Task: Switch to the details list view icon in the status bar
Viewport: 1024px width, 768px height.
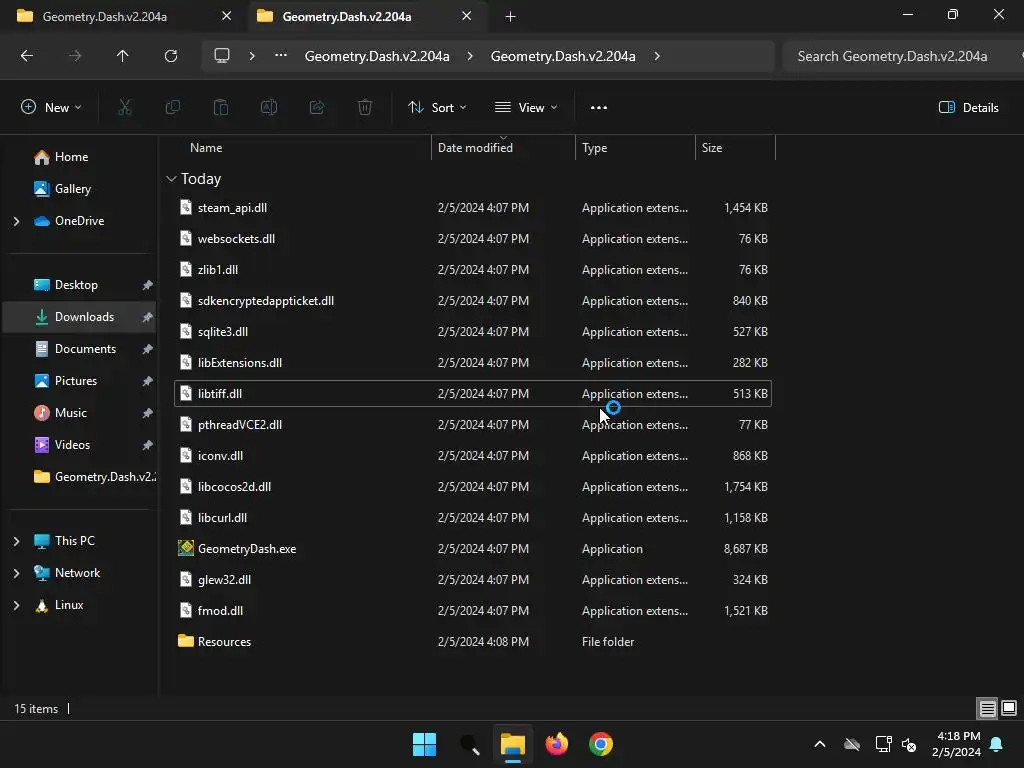Action: tap(987, 708)
